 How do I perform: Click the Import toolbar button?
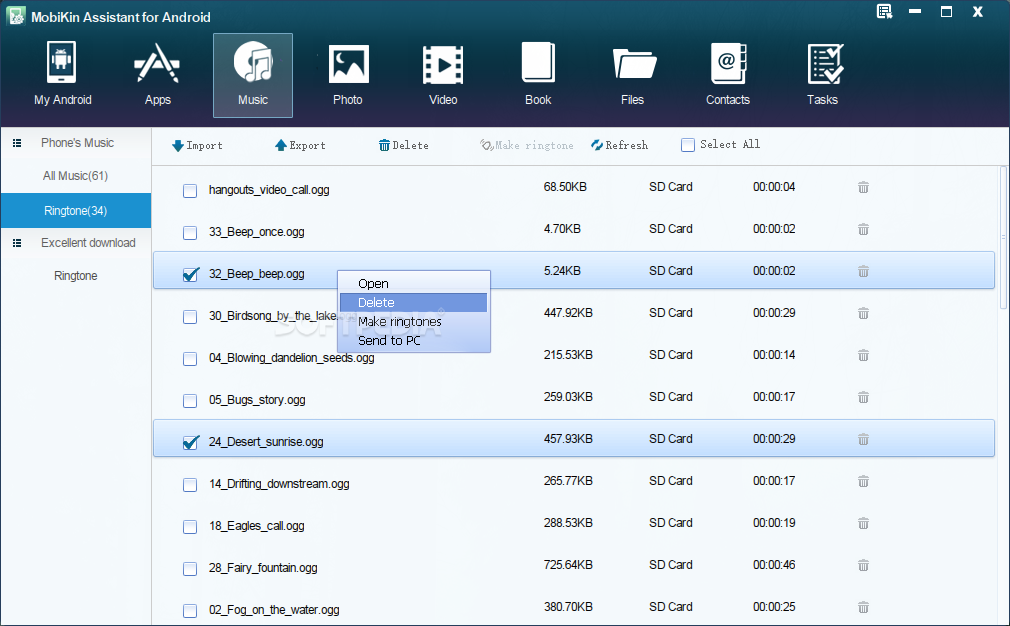tap(197, 146)
